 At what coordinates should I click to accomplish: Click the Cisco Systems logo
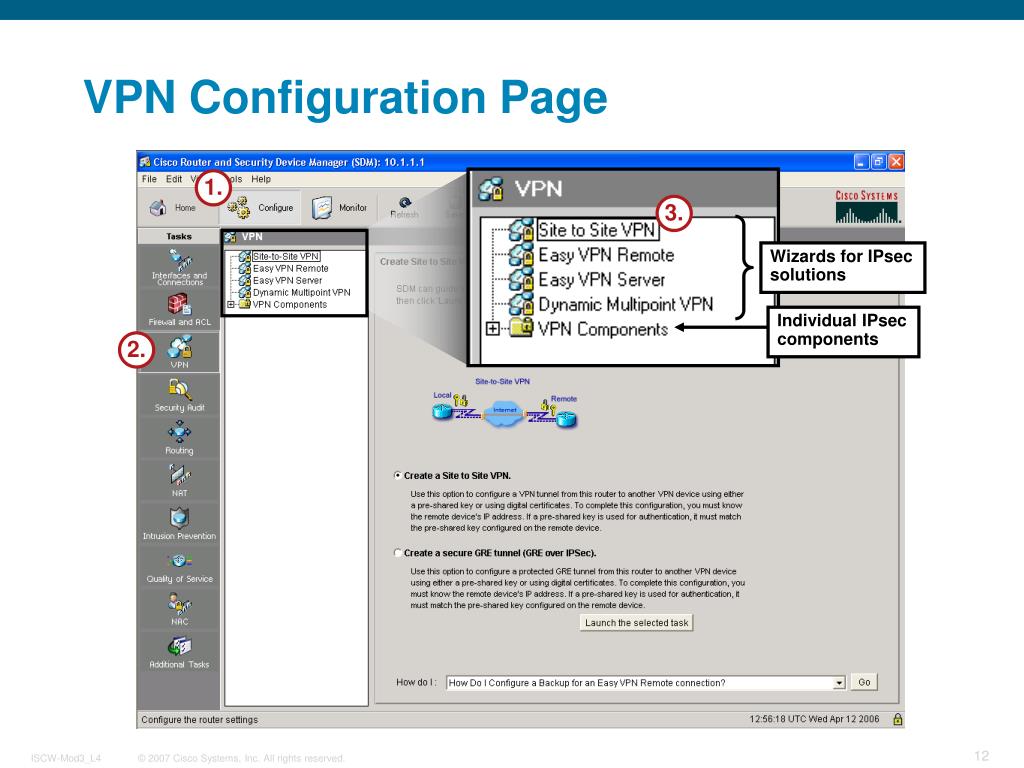[867, 206]
